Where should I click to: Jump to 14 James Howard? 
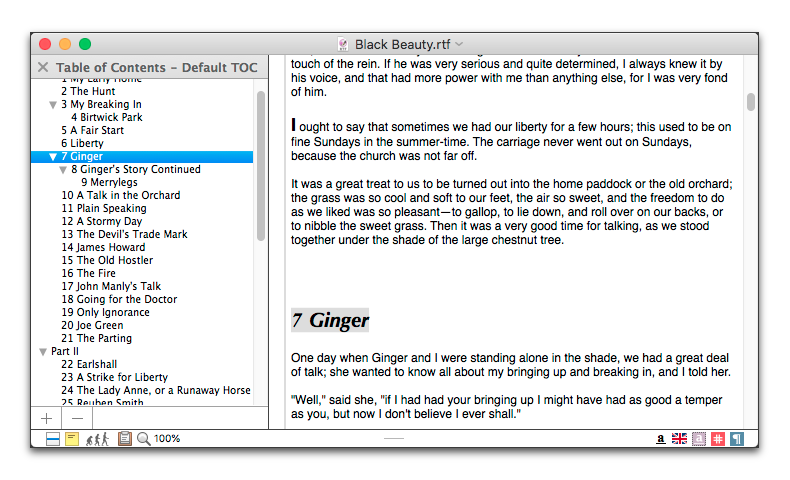click(103, 247)
